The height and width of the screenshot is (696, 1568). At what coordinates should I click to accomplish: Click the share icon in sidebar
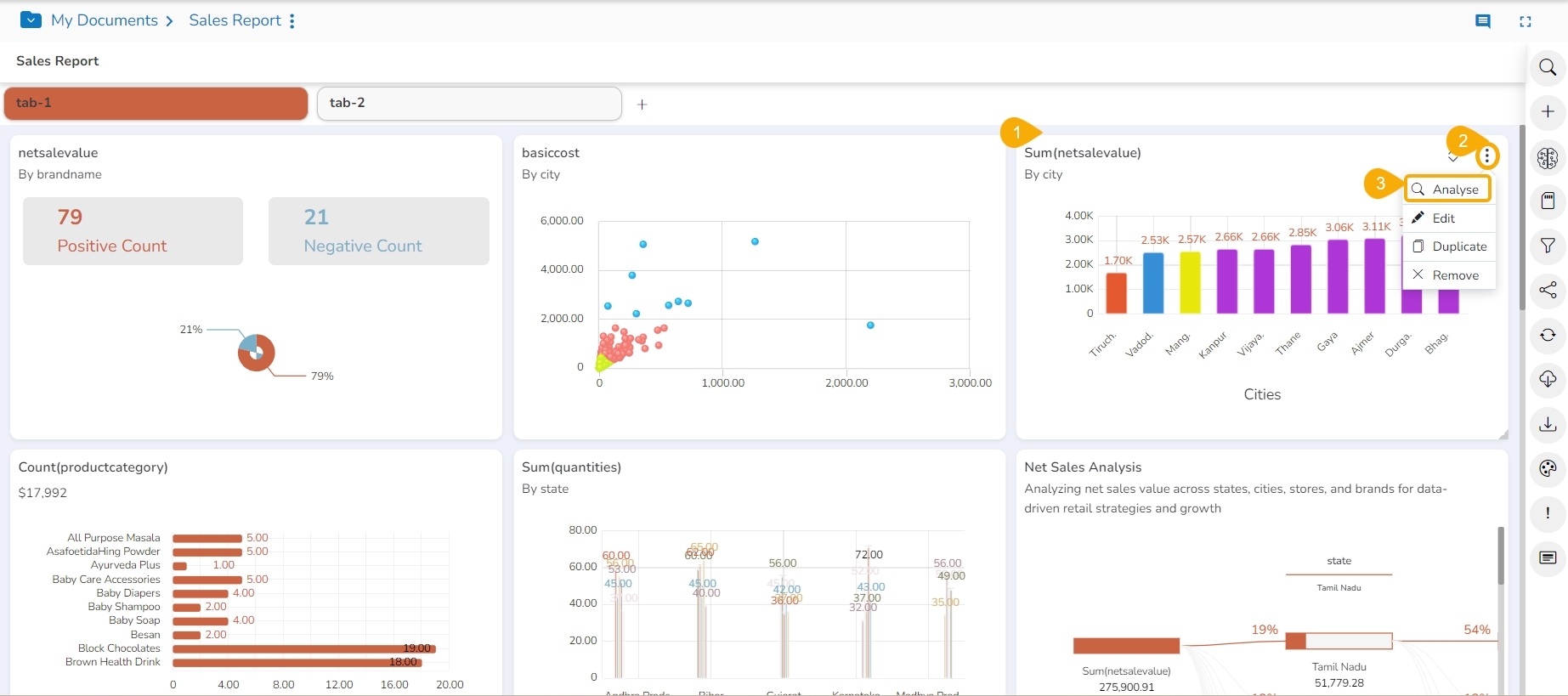[1548, 290]
